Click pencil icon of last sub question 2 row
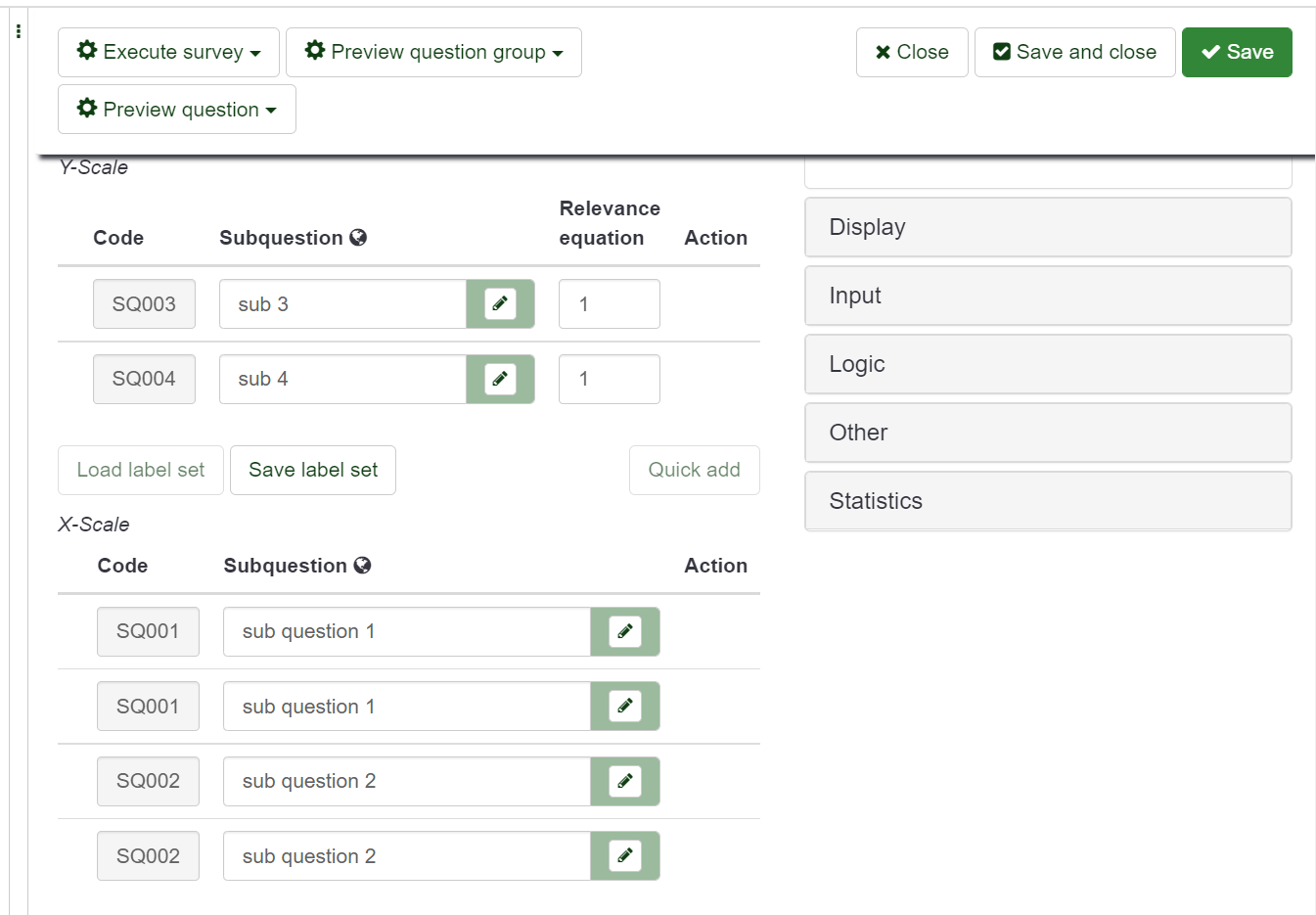1316x915 pixels. coord(625,856)
